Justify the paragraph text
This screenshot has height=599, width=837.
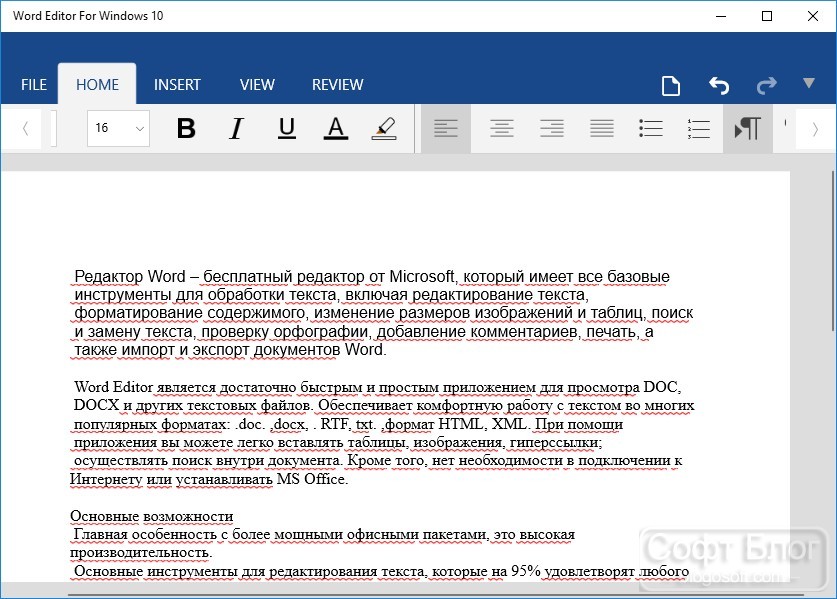(602, 129)
